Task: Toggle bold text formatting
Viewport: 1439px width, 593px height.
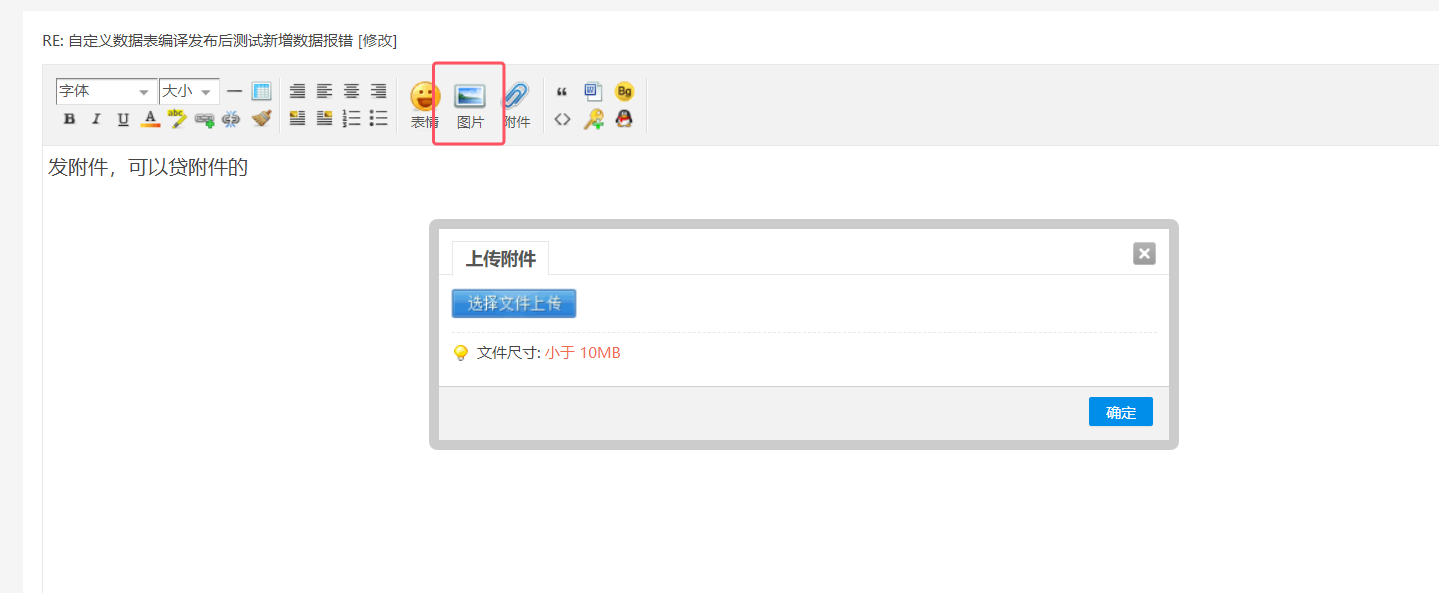Action: (x=69, y=119)
